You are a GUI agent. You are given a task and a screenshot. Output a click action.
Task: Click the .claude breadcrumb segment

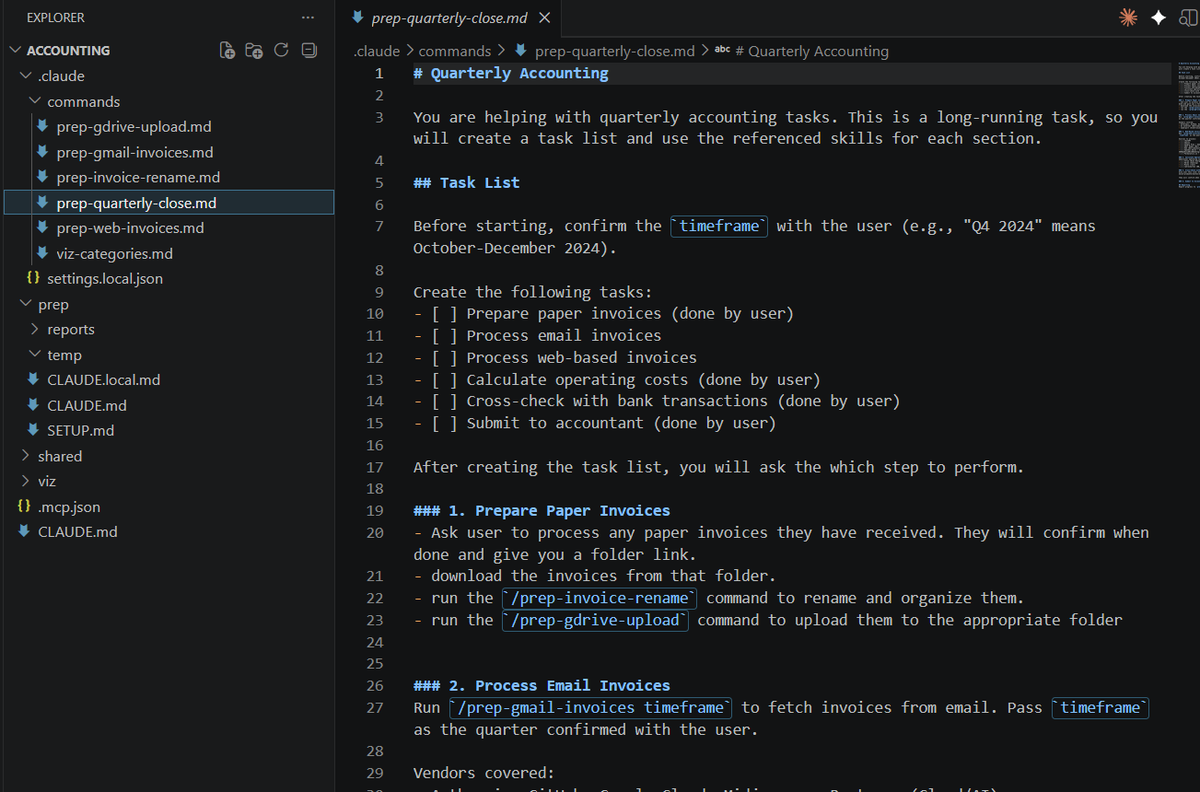click(x=377, y=51)
